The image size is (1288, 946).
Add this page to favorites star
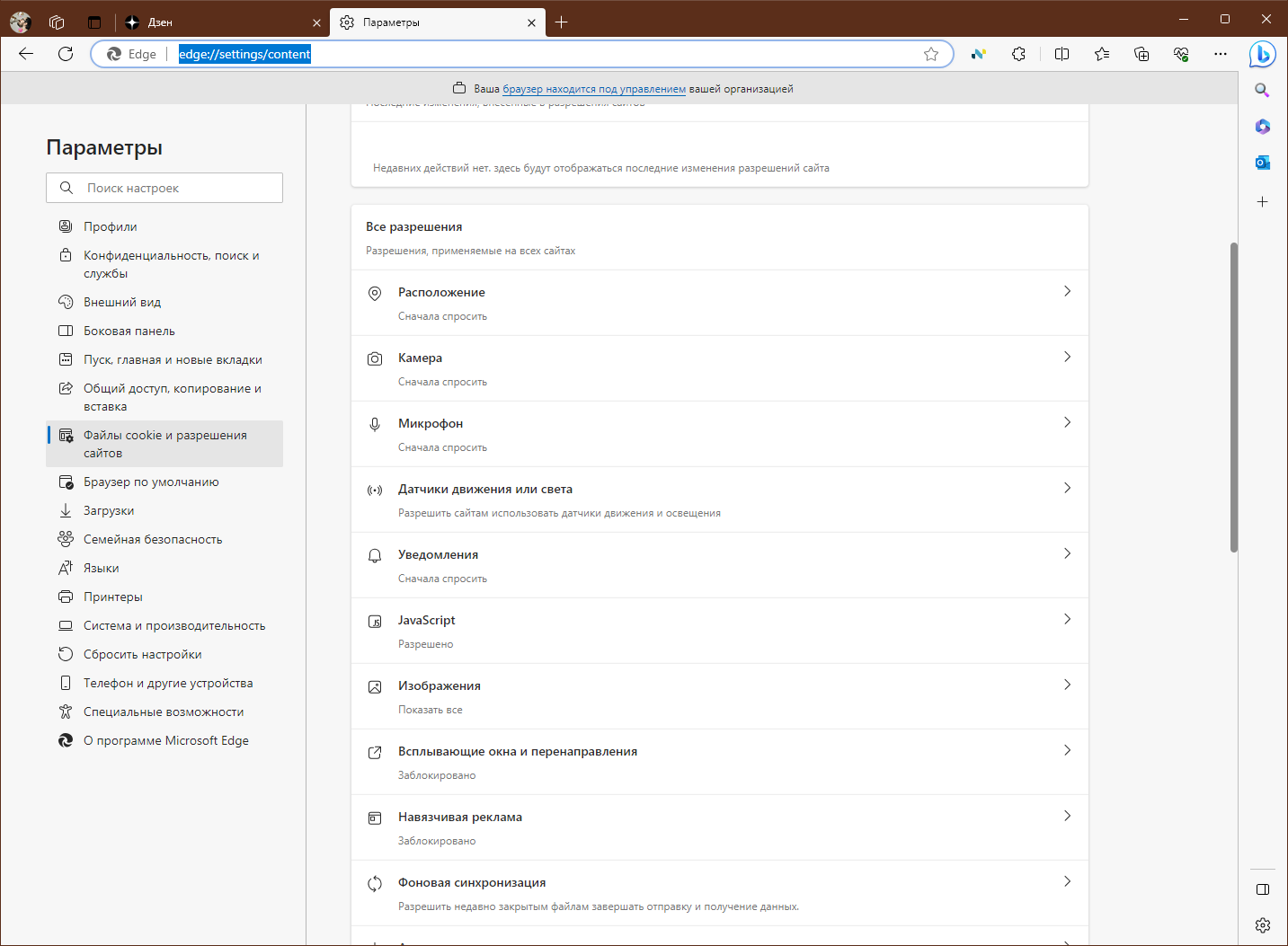click(931, 54)
